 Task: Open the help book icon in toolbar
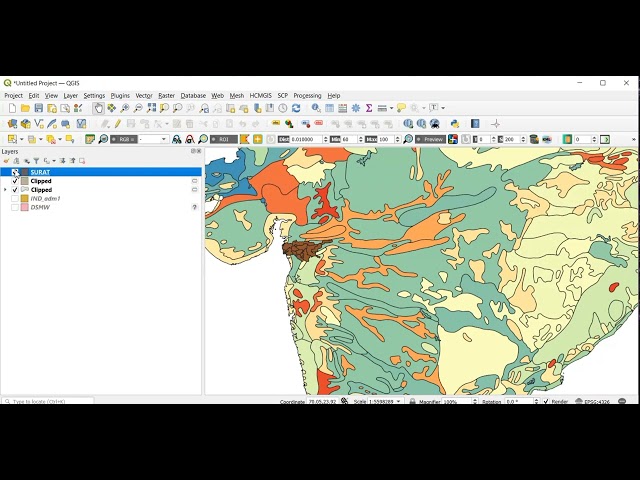point(475,124)
